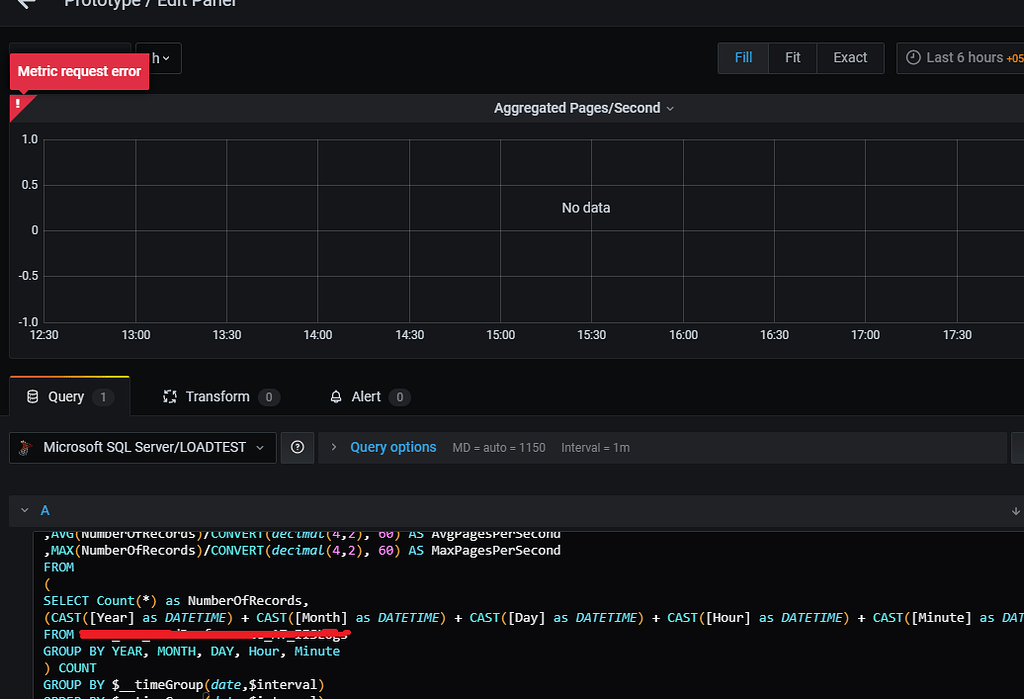Click the down arrow on query row A

[1016, 510]
